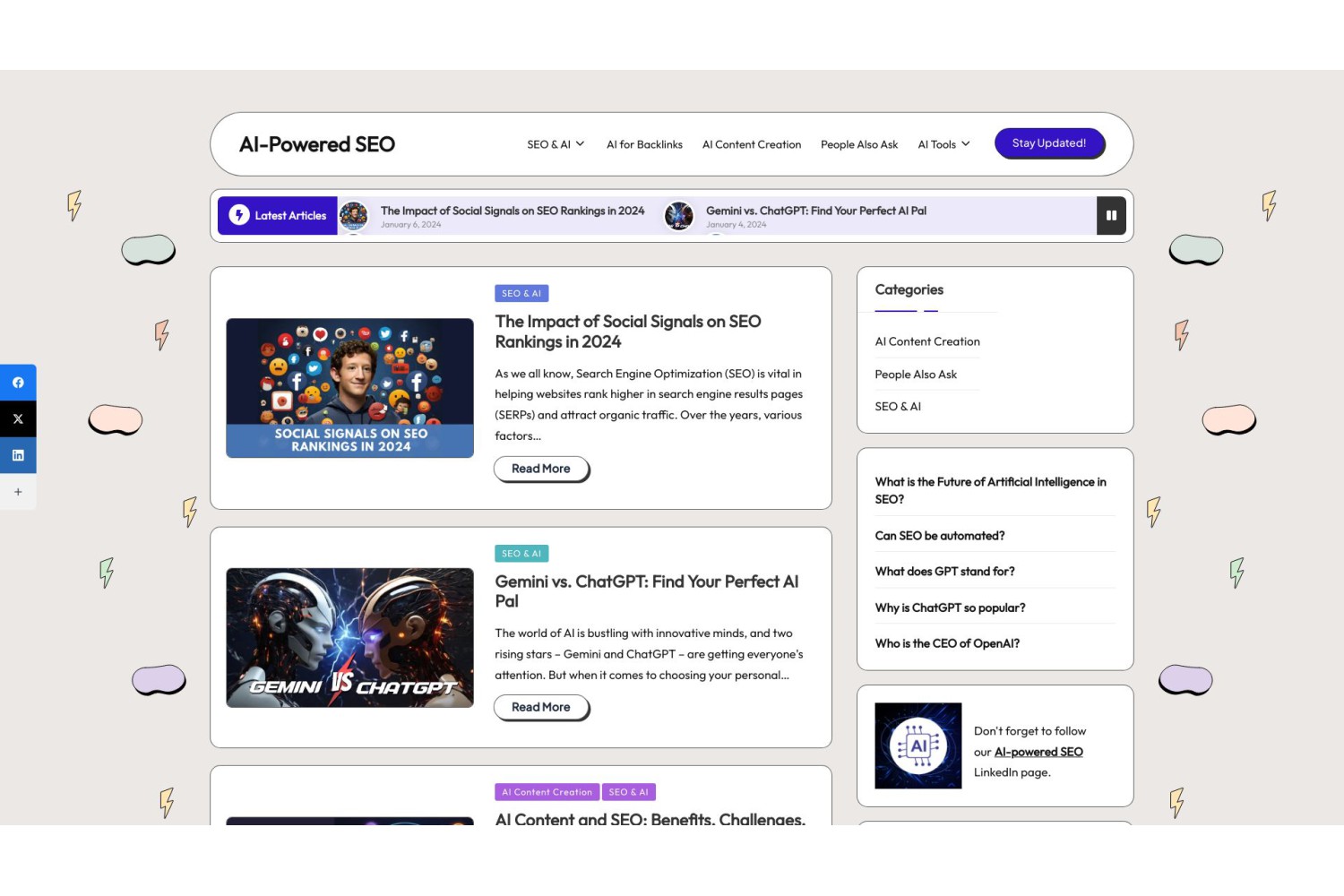
Task: Click the lightning bolt Latest Articles icon
Action: 238,215
